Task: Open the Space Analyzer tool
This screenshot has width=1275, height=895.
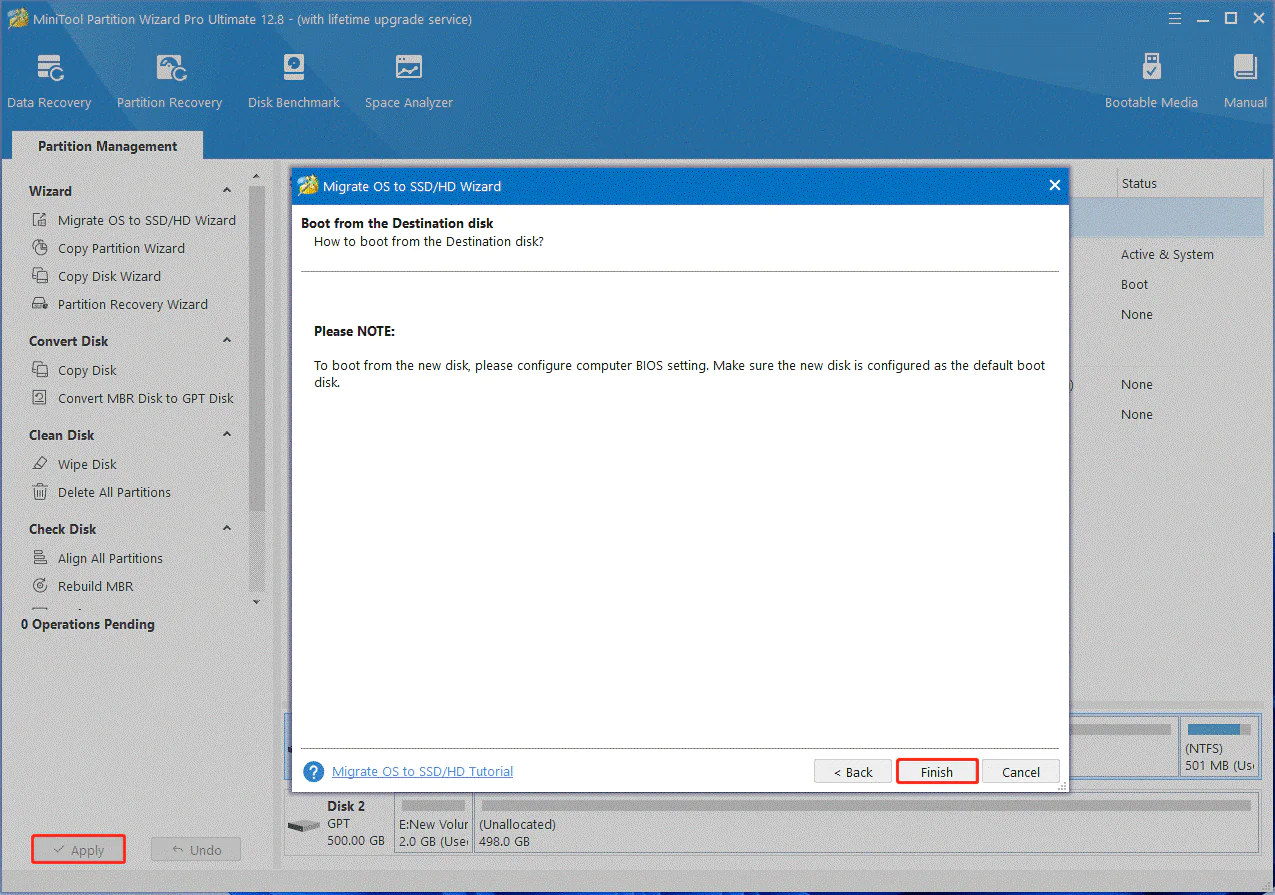Action: click(x=408, y=81)
